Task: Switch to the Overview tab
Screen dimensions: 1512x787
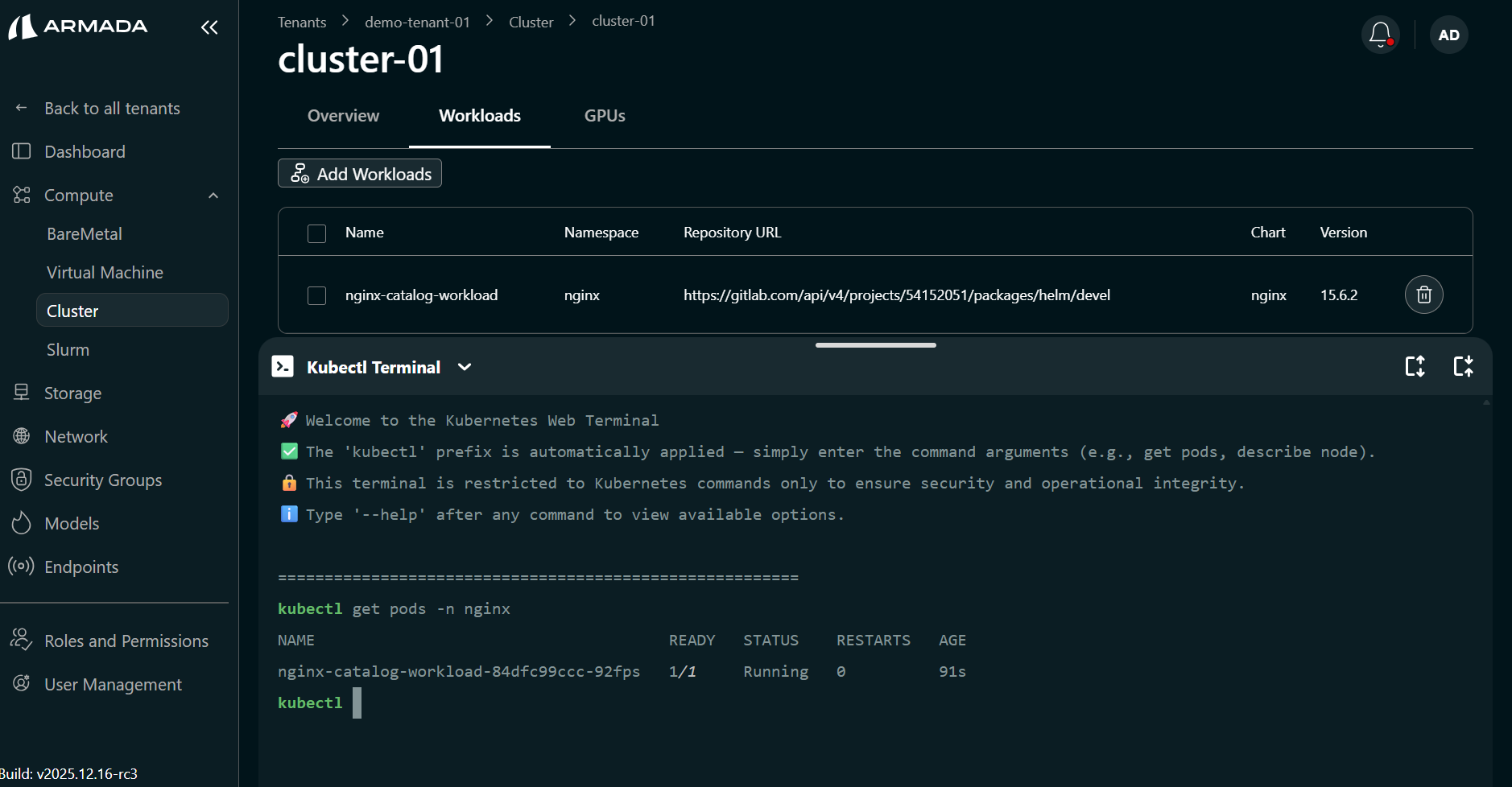Action: (x=343, y=116)
